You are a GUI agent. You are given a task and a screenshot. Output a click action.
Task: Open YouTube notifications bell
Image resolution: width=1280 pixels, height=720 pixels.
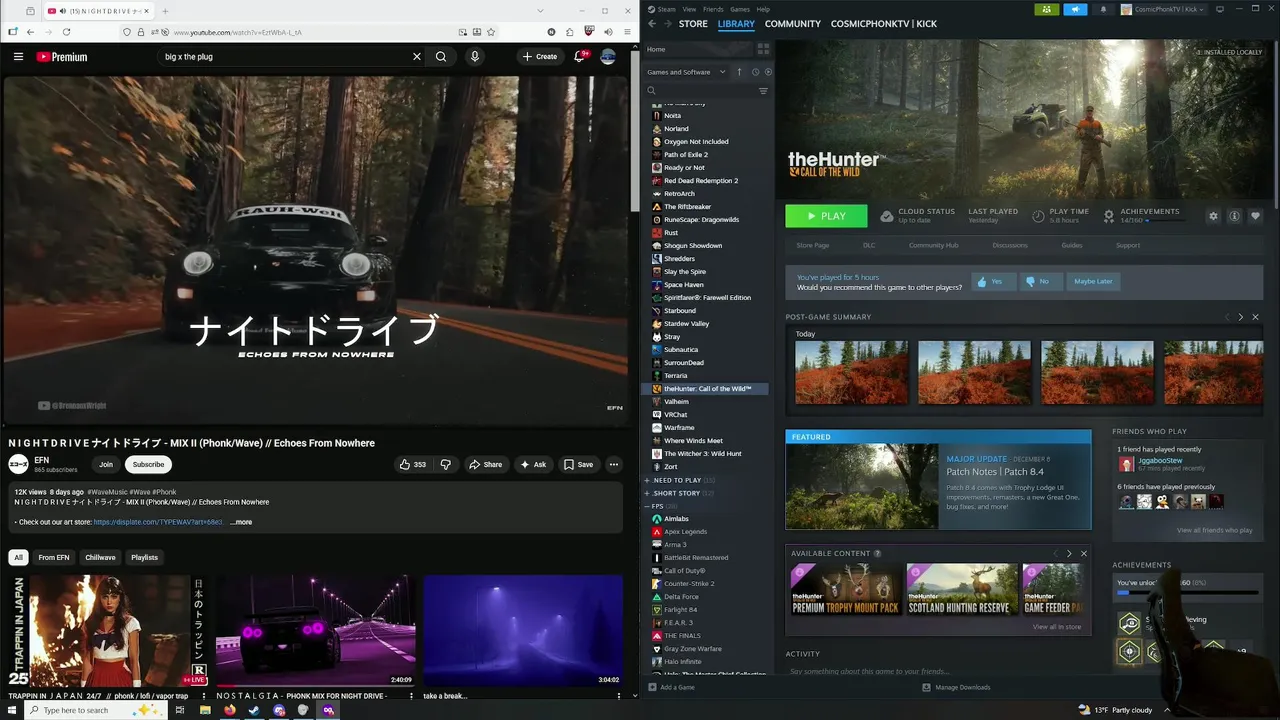tap(580, 57)
